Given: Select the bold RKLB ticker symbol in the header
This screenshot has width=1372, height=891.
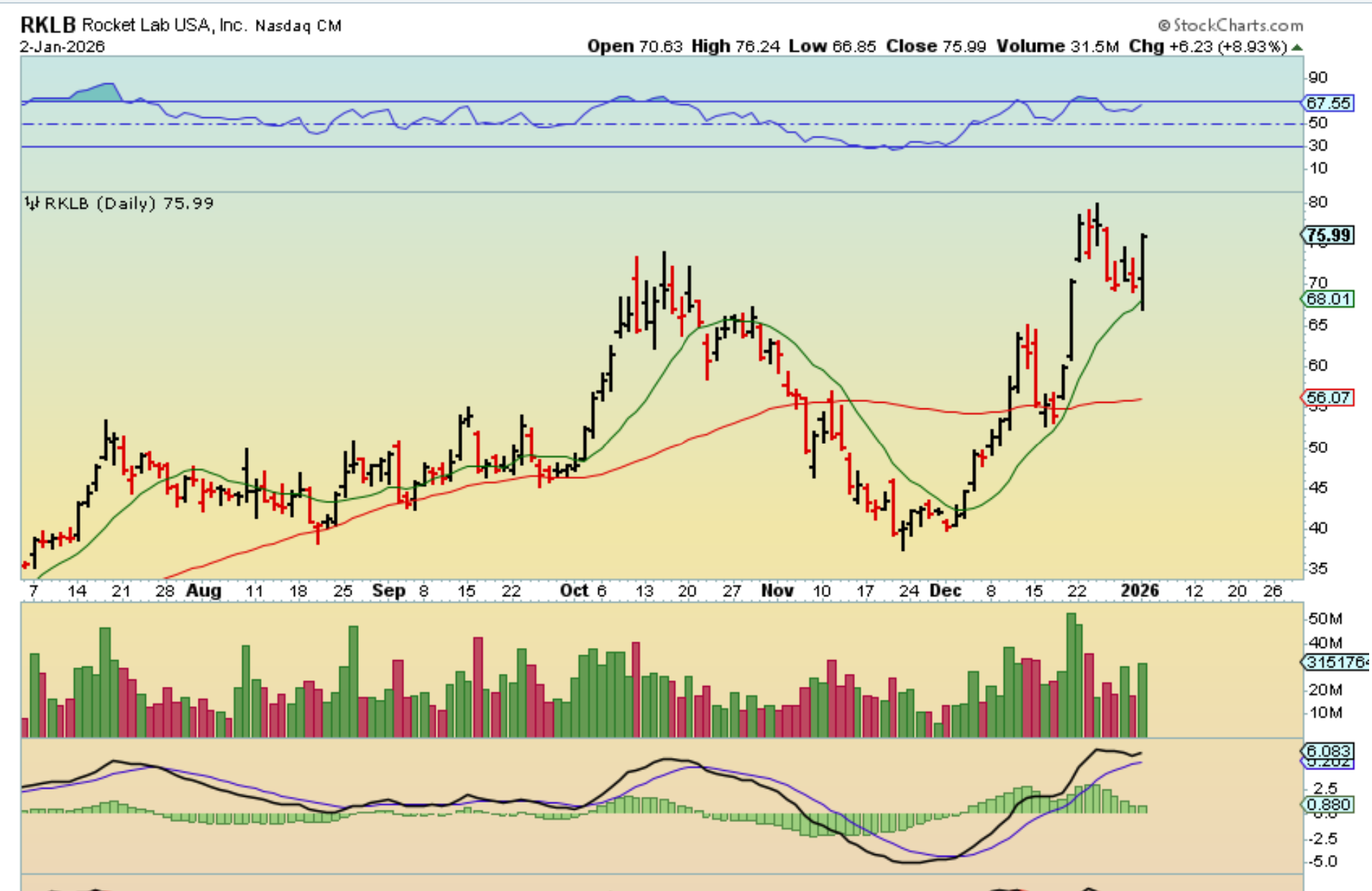Looking at the screenshot, I should pyautogui.click(x=48, y=25).
